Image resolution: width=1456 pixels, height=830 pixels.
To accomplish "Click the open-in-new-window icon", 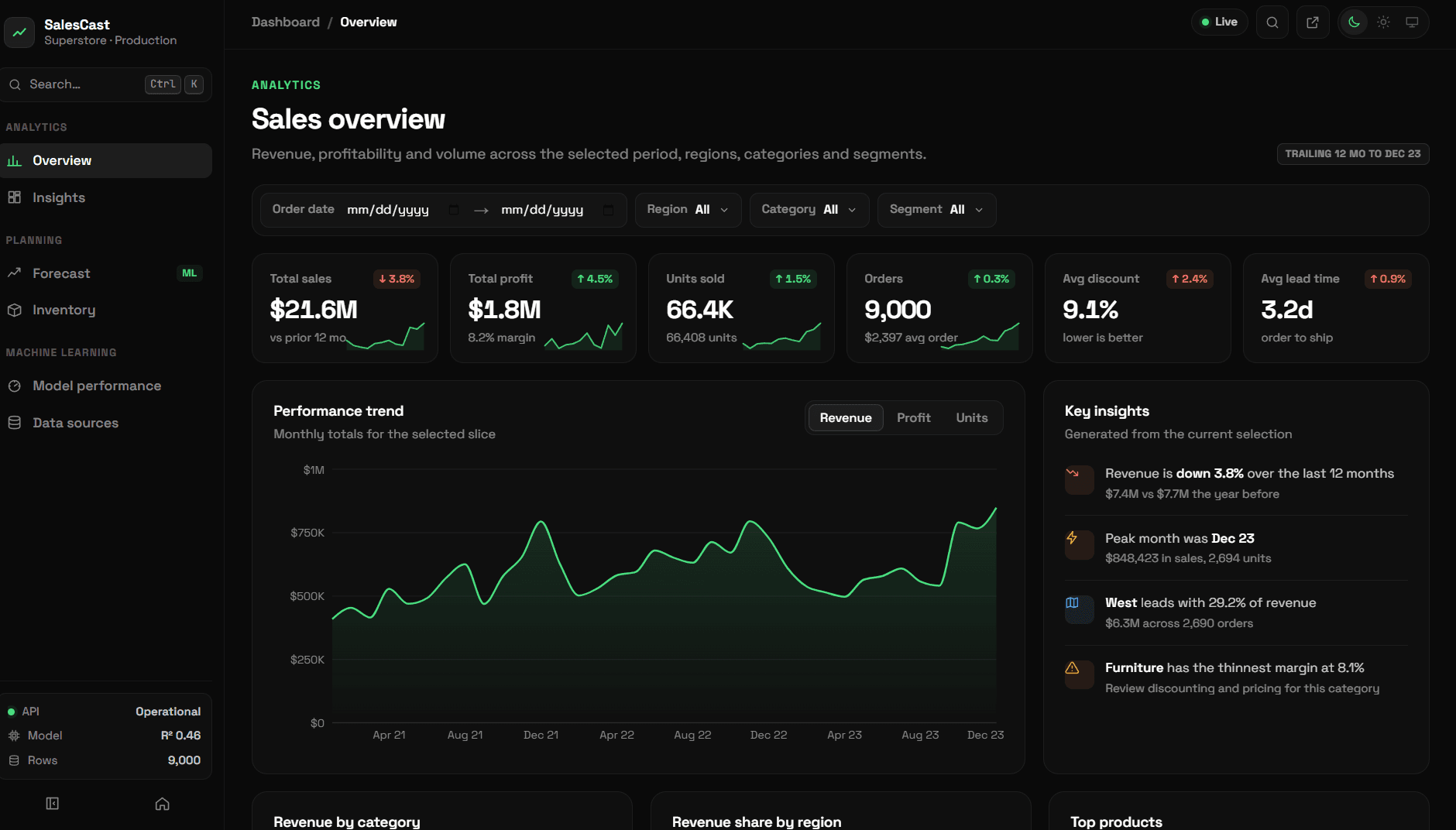I will tap(1313, 22).
